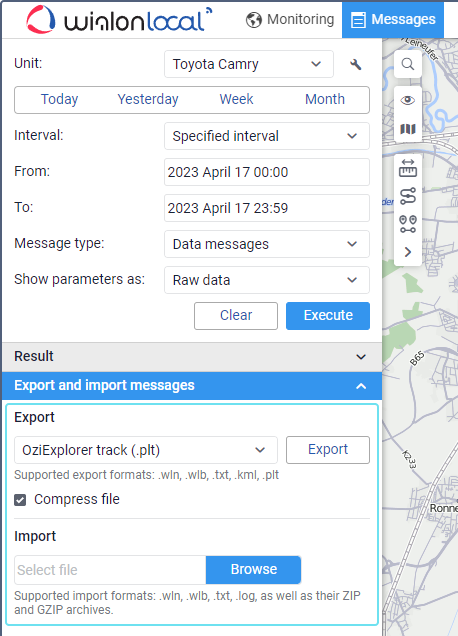Click the From date input field
The height and width of the screenshot is (636, 458).
pyautogui.click(x=267, y=172)
